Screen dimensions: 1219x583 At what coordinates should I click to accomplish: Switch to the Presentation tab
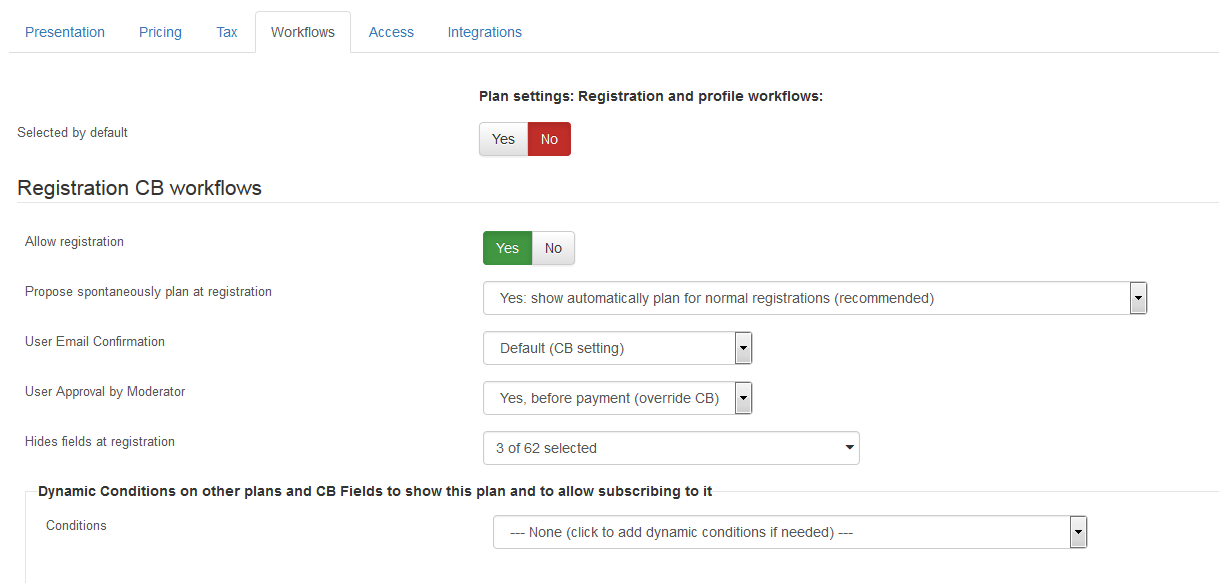tap(65, 32)
